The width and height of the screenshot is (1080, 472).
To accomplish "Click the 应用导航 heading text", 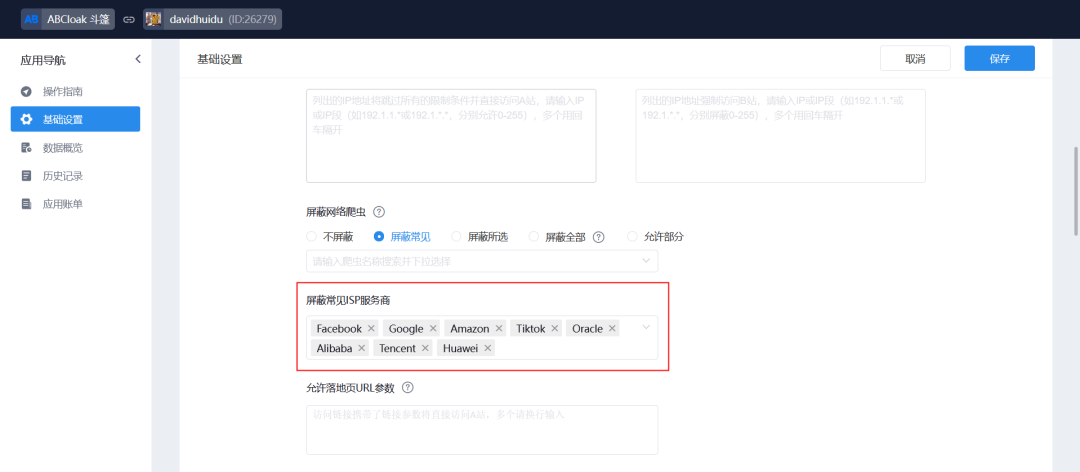I will pos(43,60).
